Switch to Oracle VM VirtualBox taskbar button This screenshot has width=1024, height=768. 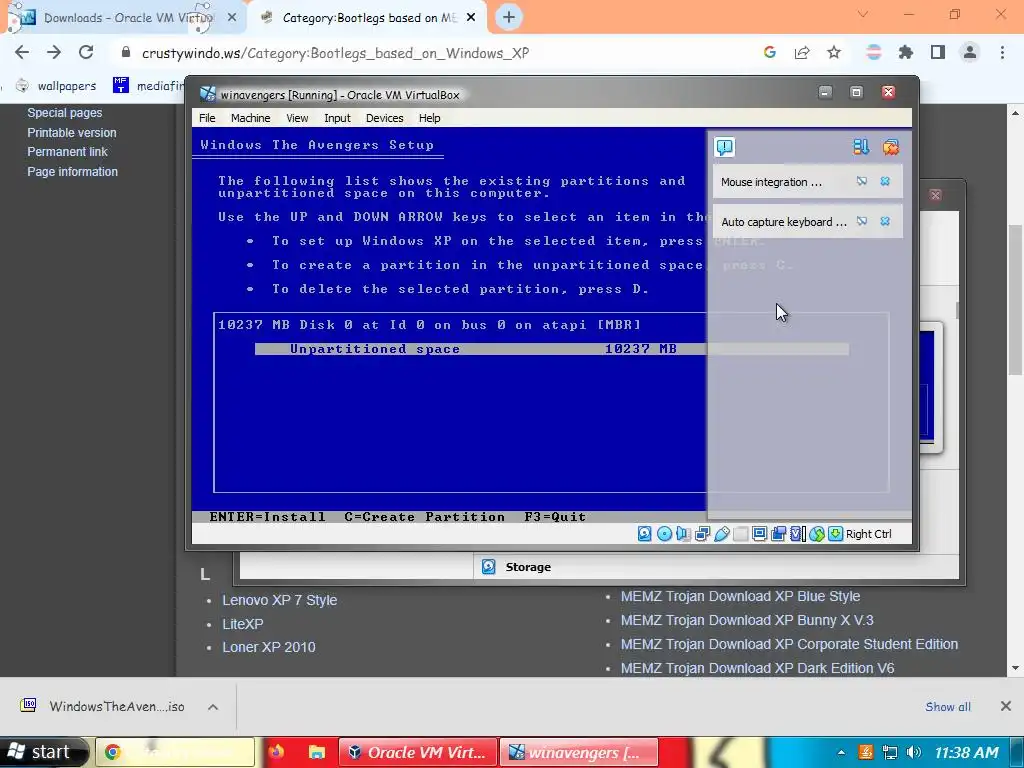click(418, 752)
